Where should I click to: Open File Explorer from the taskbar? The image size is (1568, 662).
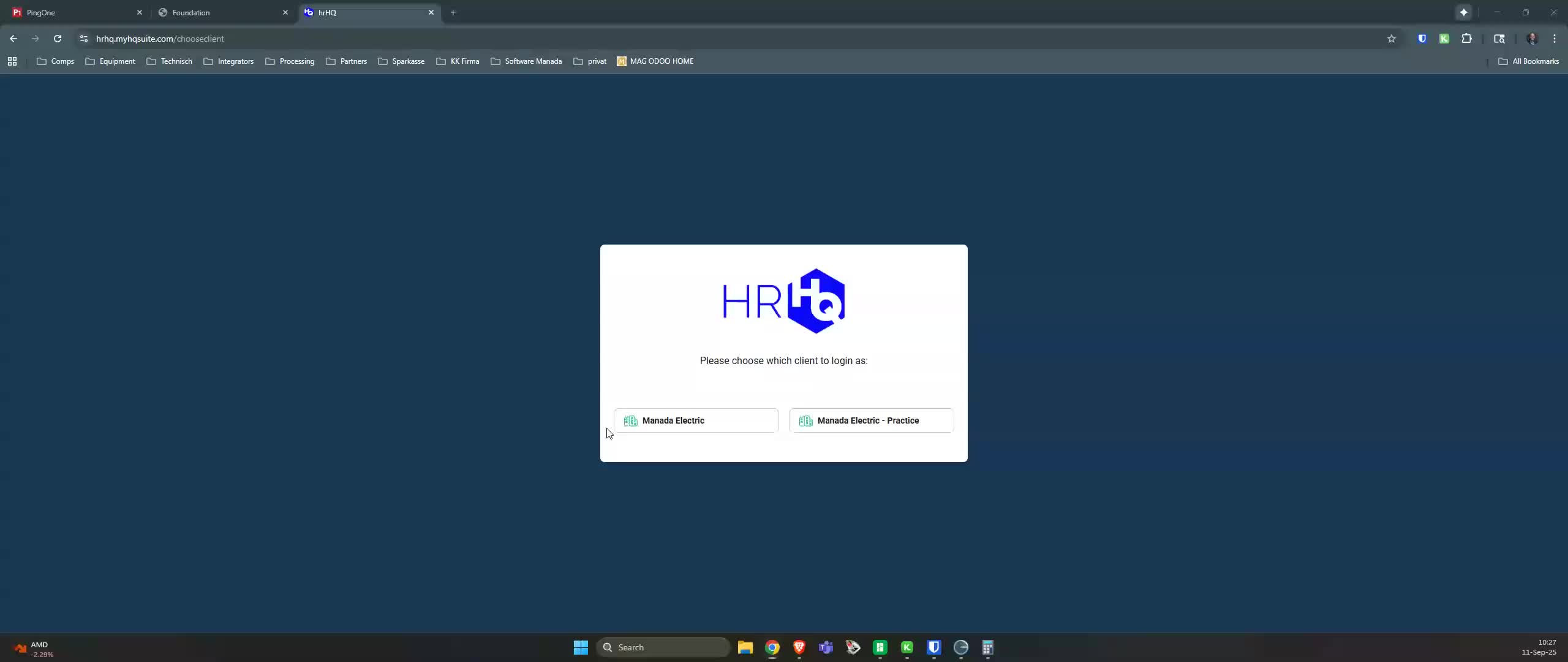pyautogui.click(x=745, y=647)
